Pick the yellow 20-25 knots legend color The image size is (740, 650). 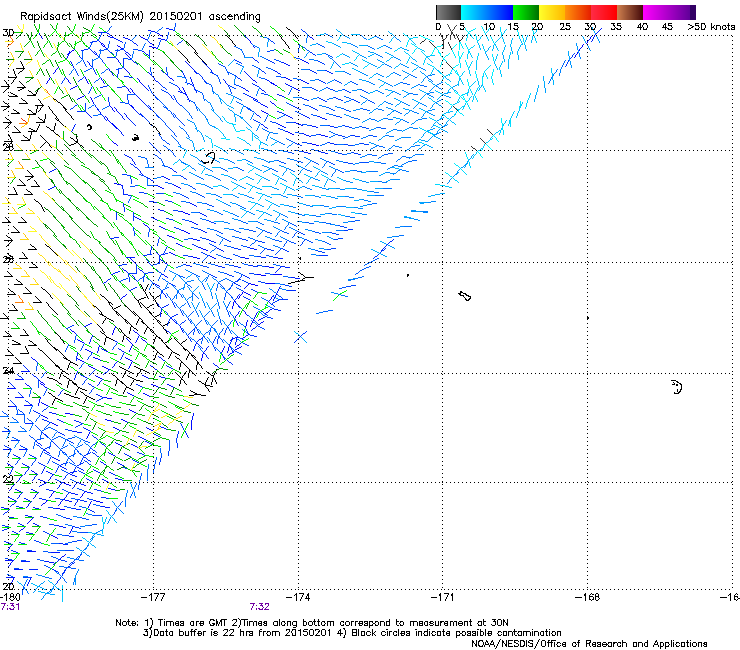tap(551, 12)
